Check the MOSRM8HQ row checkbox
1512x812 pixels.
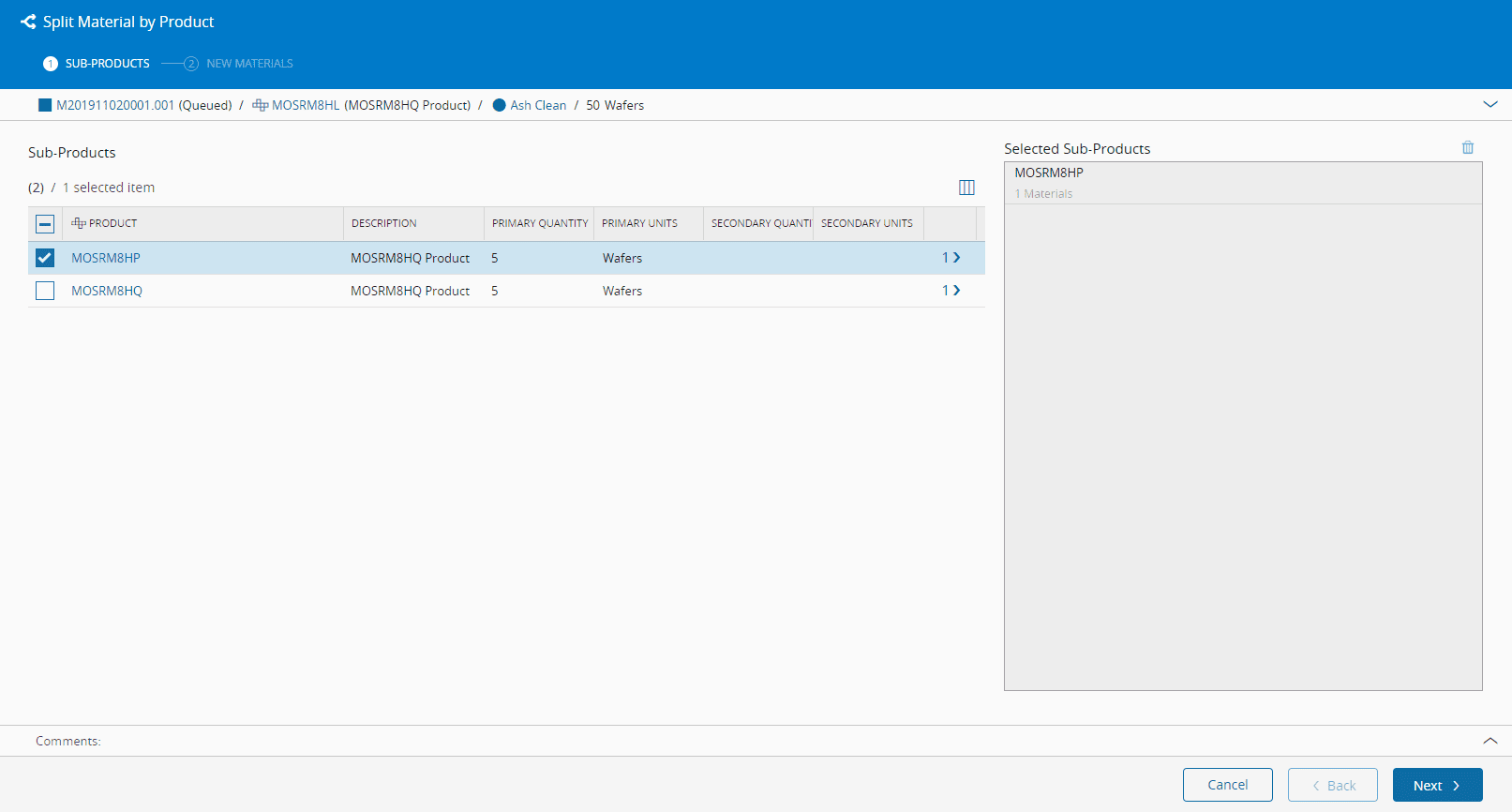[45, 291]
